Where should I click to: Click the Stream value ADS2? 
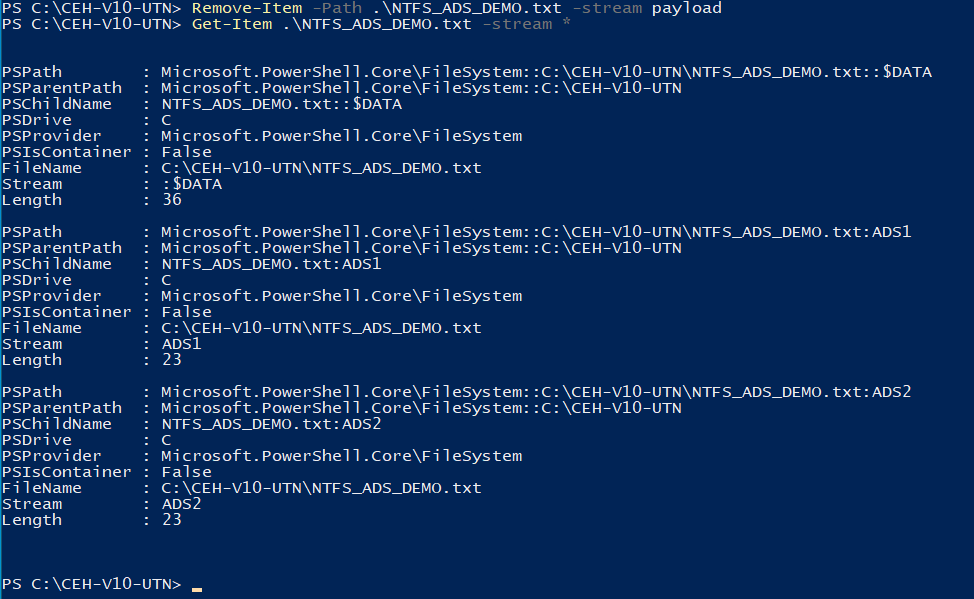[x=181, y=504]
